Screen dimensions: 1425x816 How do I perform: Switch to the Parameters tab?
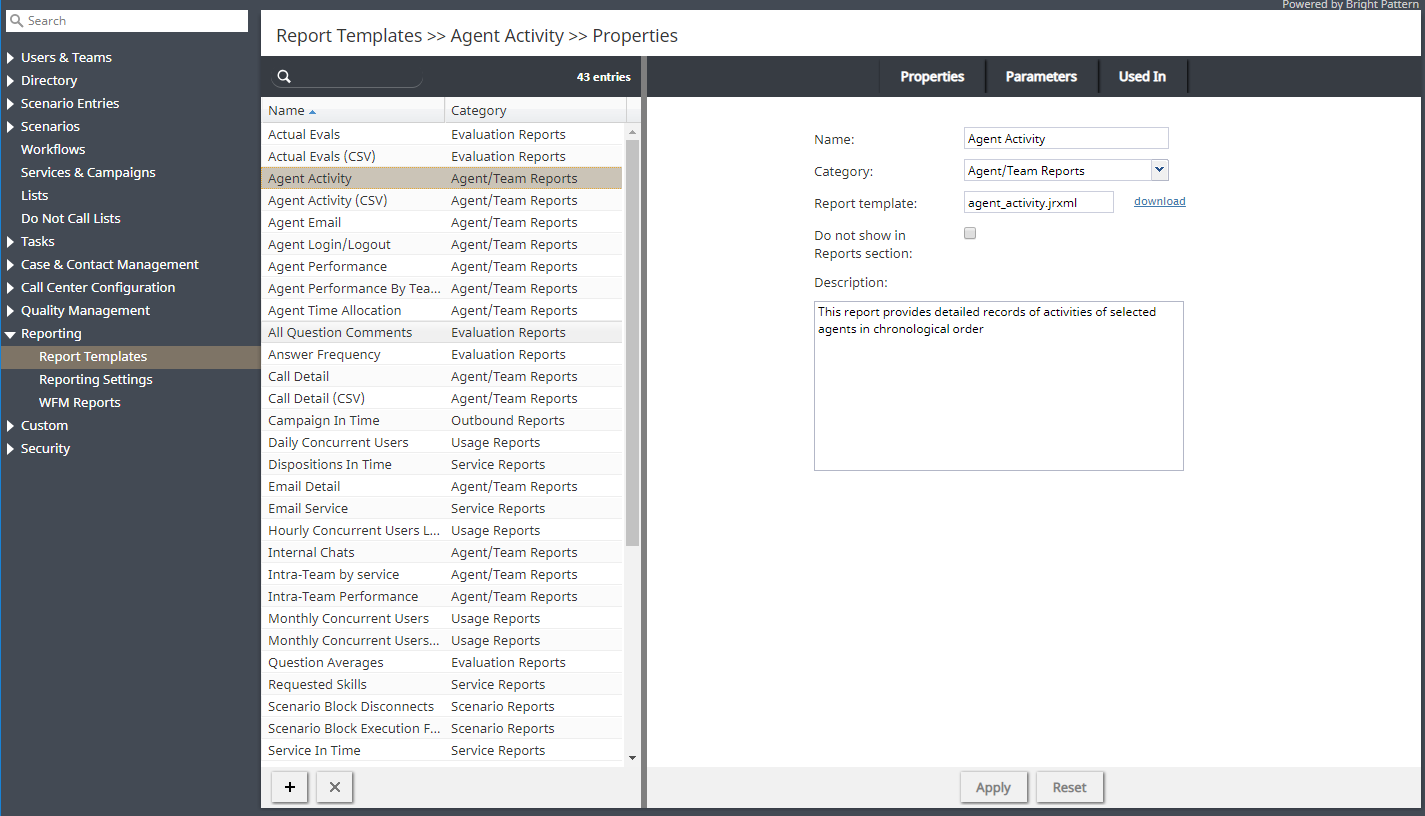(x=1041, y=77)
